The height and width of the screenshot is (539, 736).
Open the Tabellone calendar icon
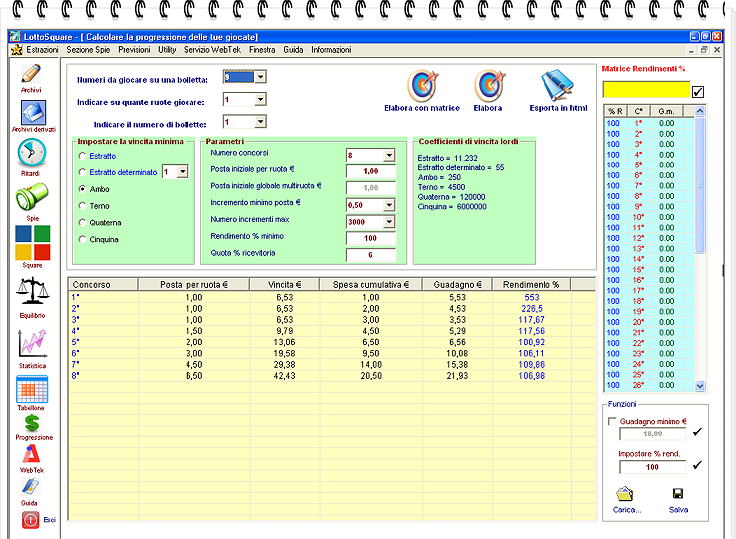[32, 389]
